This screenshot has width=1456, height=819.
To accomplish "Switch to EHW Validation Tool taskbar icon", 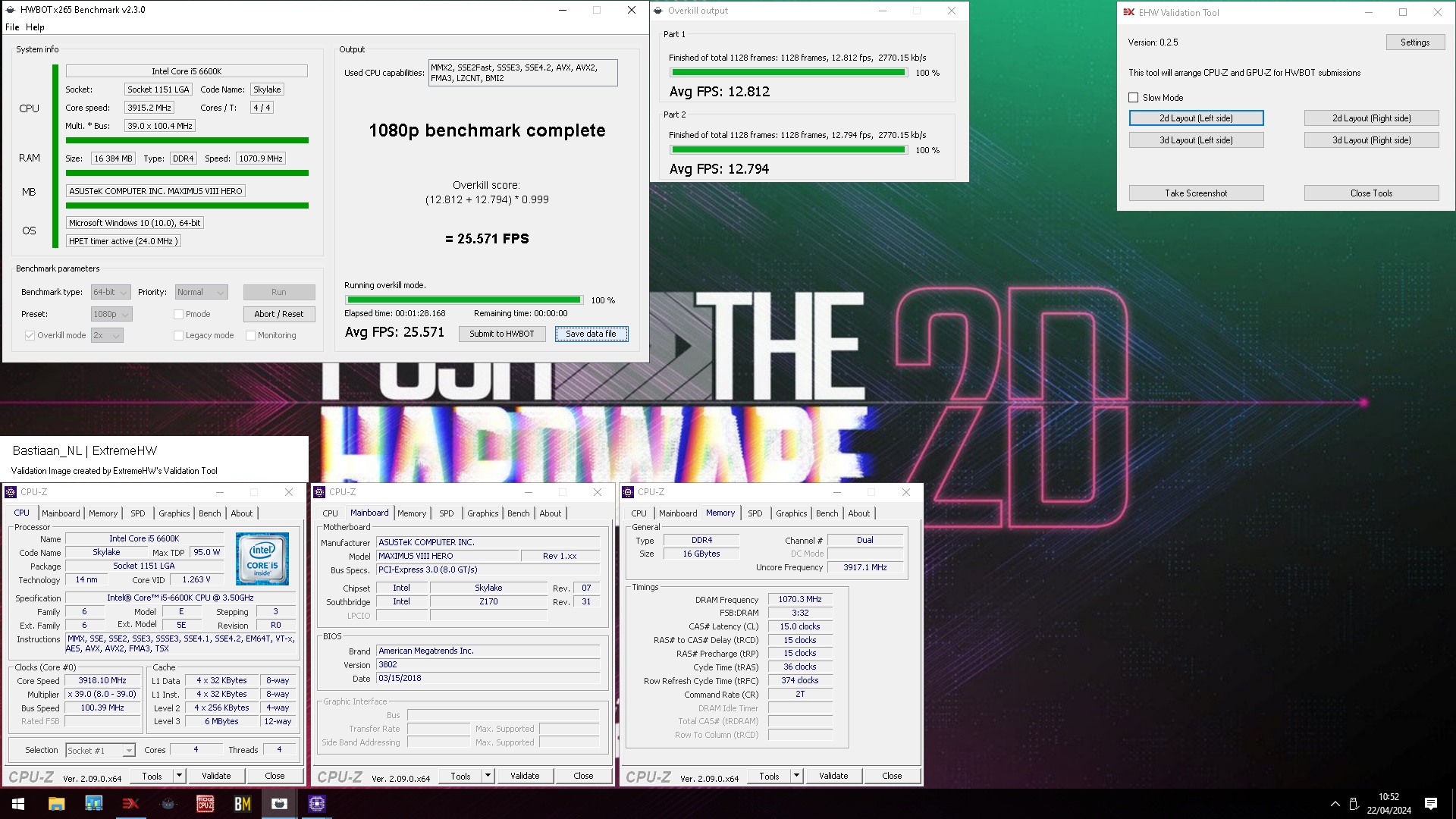I will [130, 804].
